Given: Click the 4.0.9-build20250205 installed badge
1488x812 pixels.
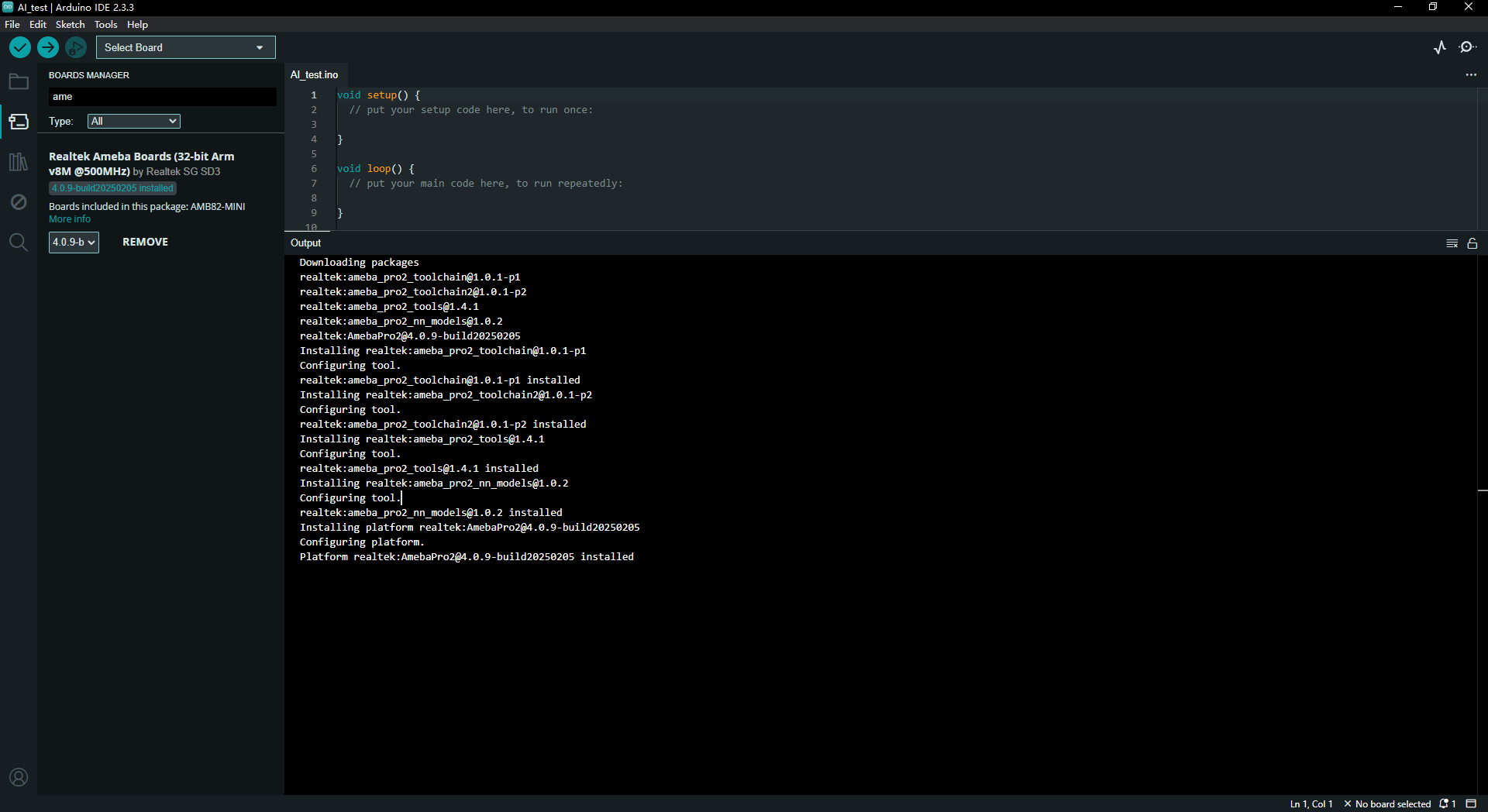Looking at the screenshot, I should tap(113, 188).
